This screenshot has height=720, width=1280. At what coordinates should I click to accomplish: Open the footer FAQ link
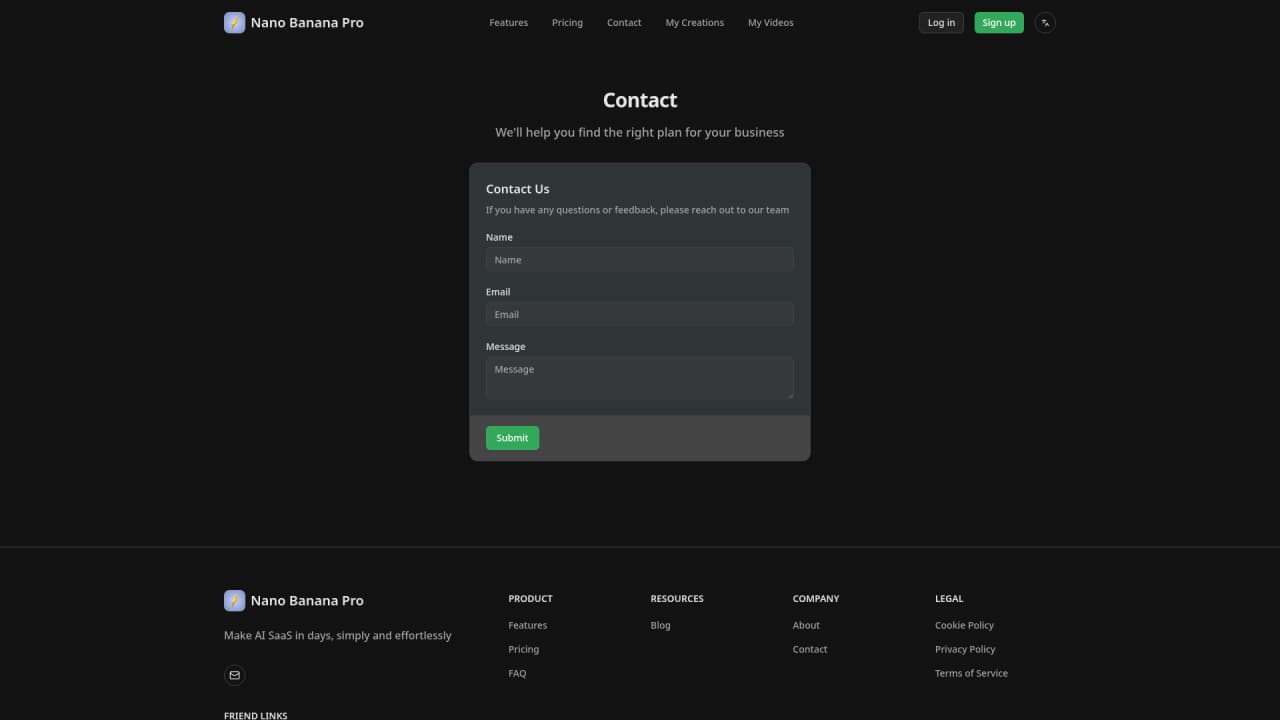coord(517,673)
